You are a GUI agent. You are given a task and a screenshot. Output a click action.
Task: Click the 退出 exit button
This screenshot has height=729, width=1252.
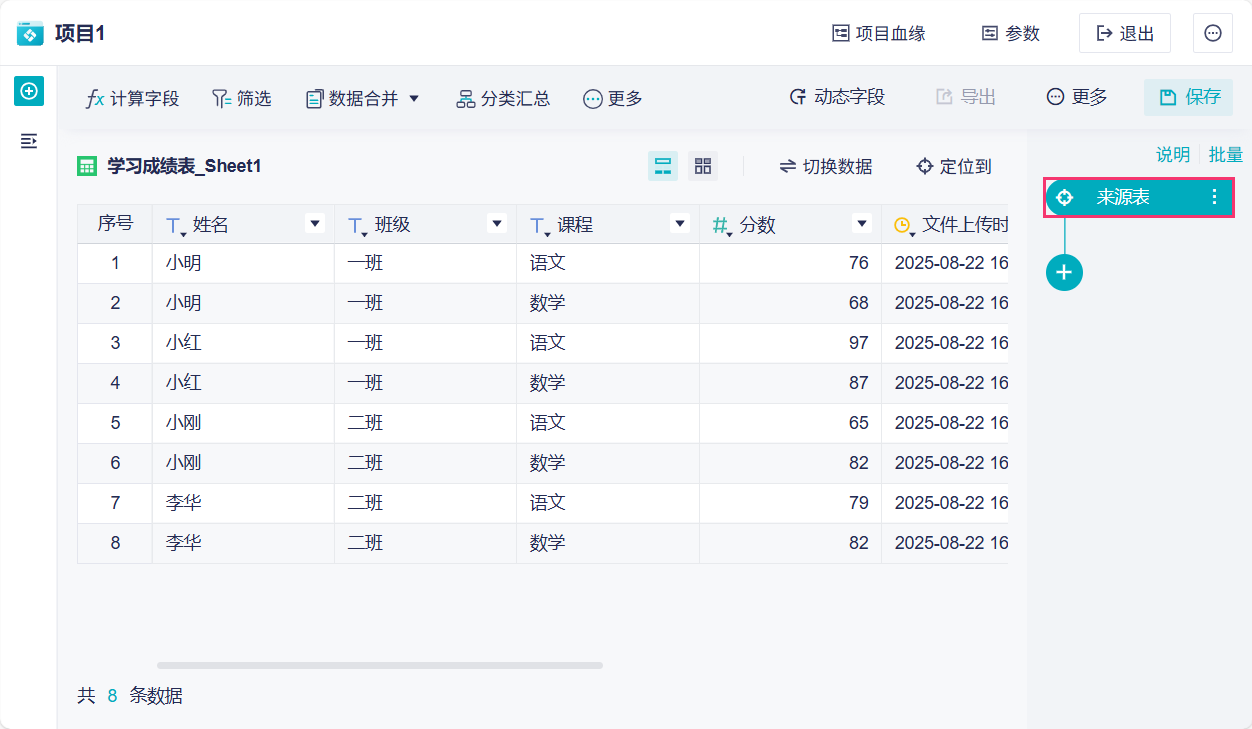pyautogui.click(x=1125, y=33)
